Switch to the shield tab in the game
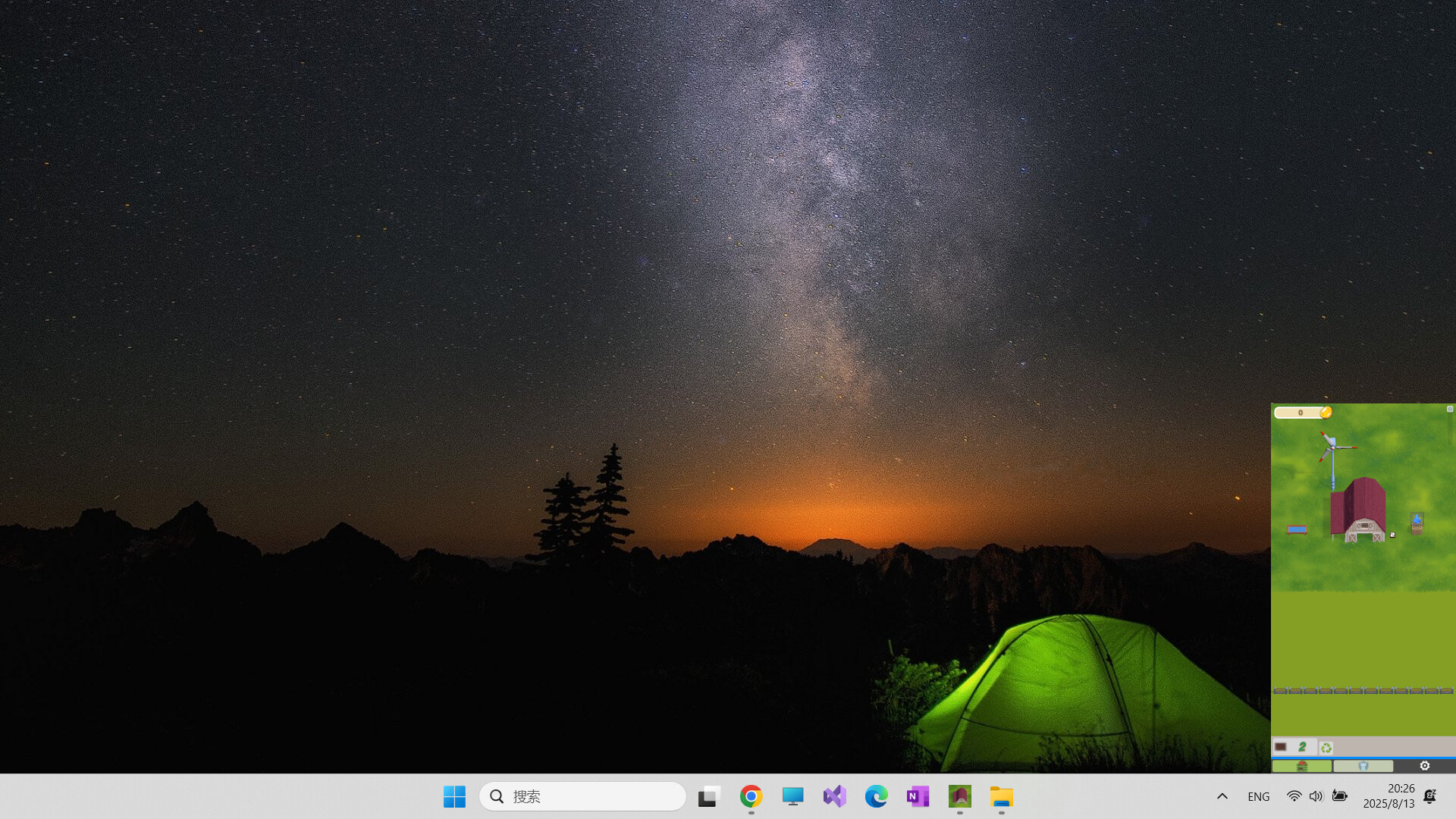Viewport: 1456px width, 819px height. pos(1362,767)
